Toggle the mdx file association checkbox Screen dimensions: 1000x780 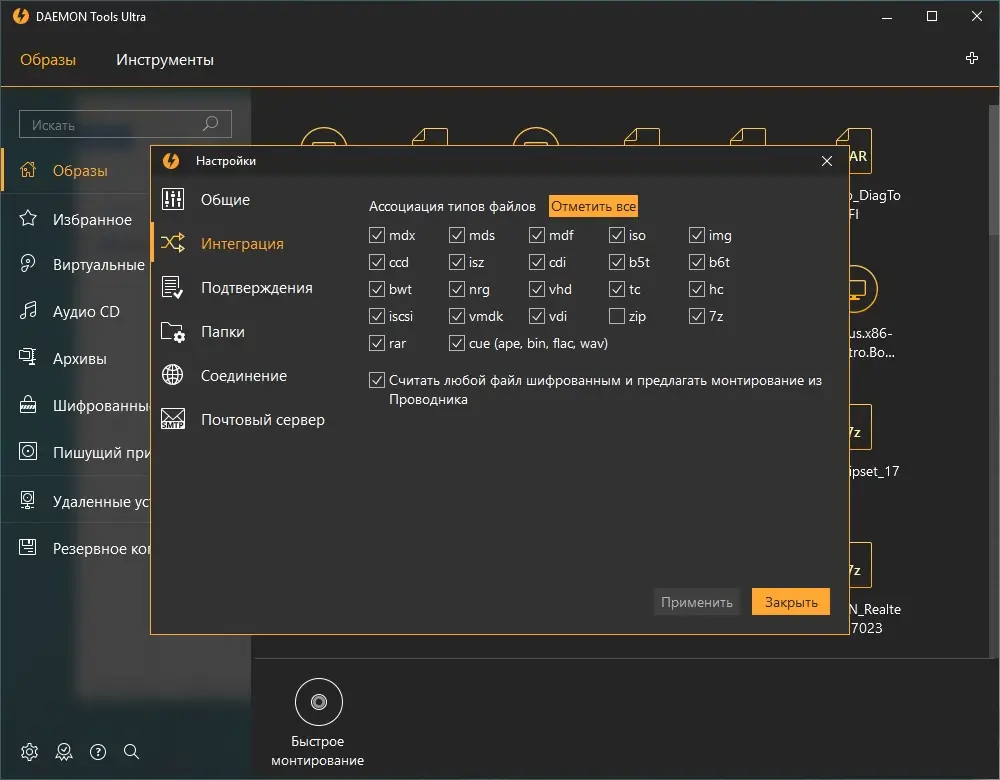[377, 235]
